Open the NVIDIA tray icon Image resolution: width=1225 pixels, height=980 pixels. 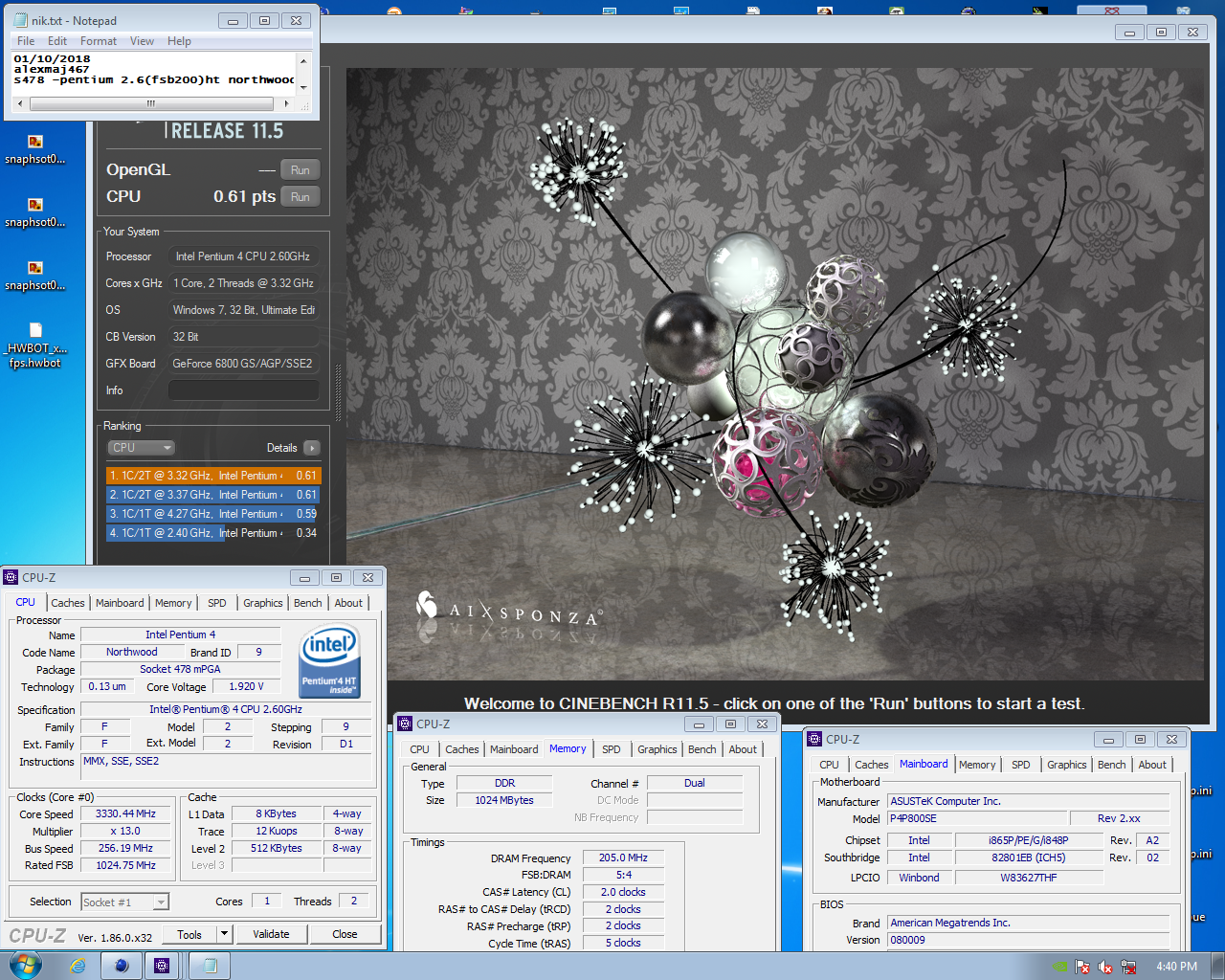(x=1059, y=967)
